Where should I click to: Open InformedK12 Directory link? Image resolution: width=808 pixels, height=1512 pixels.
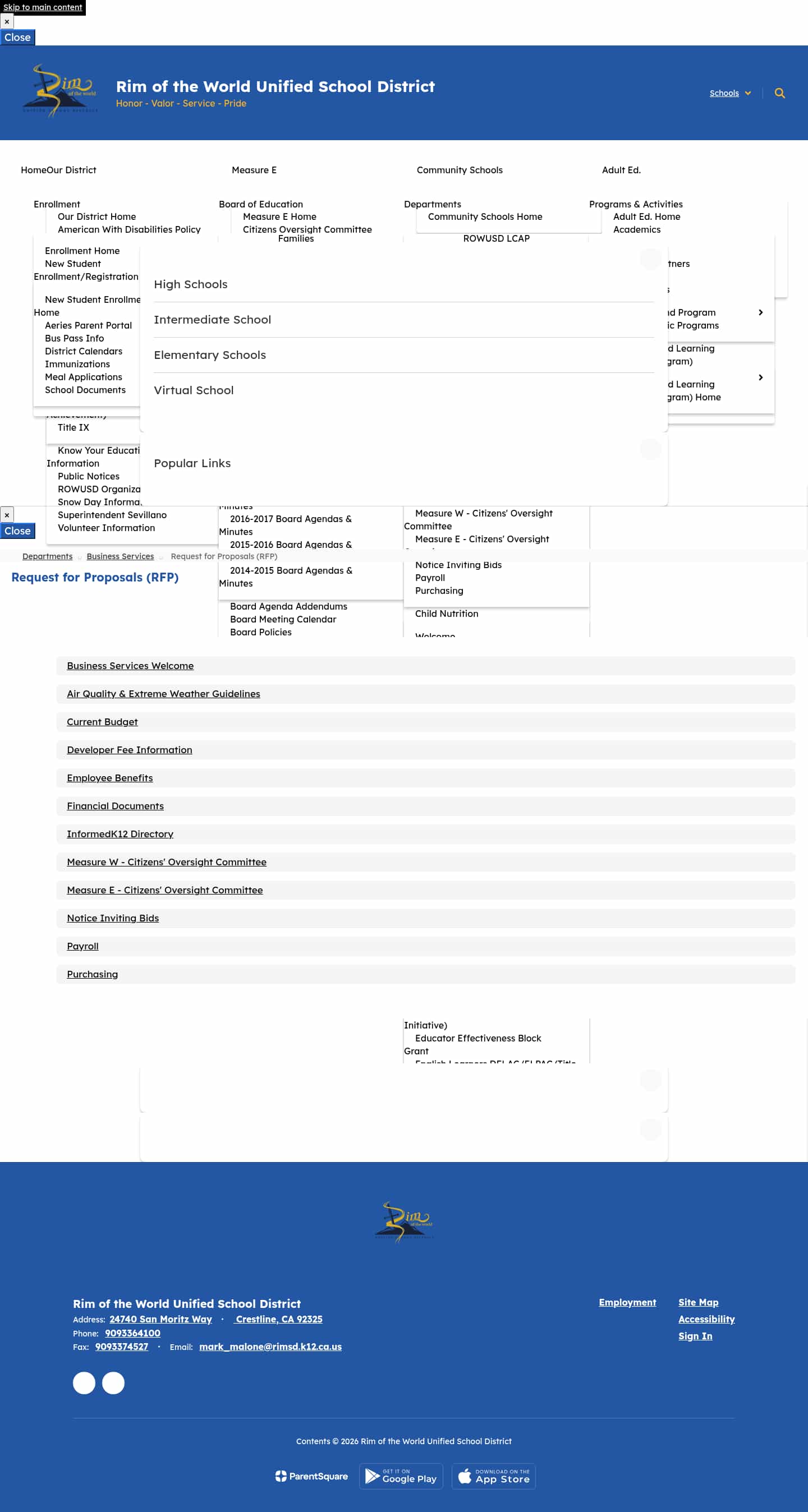(120, 834)
